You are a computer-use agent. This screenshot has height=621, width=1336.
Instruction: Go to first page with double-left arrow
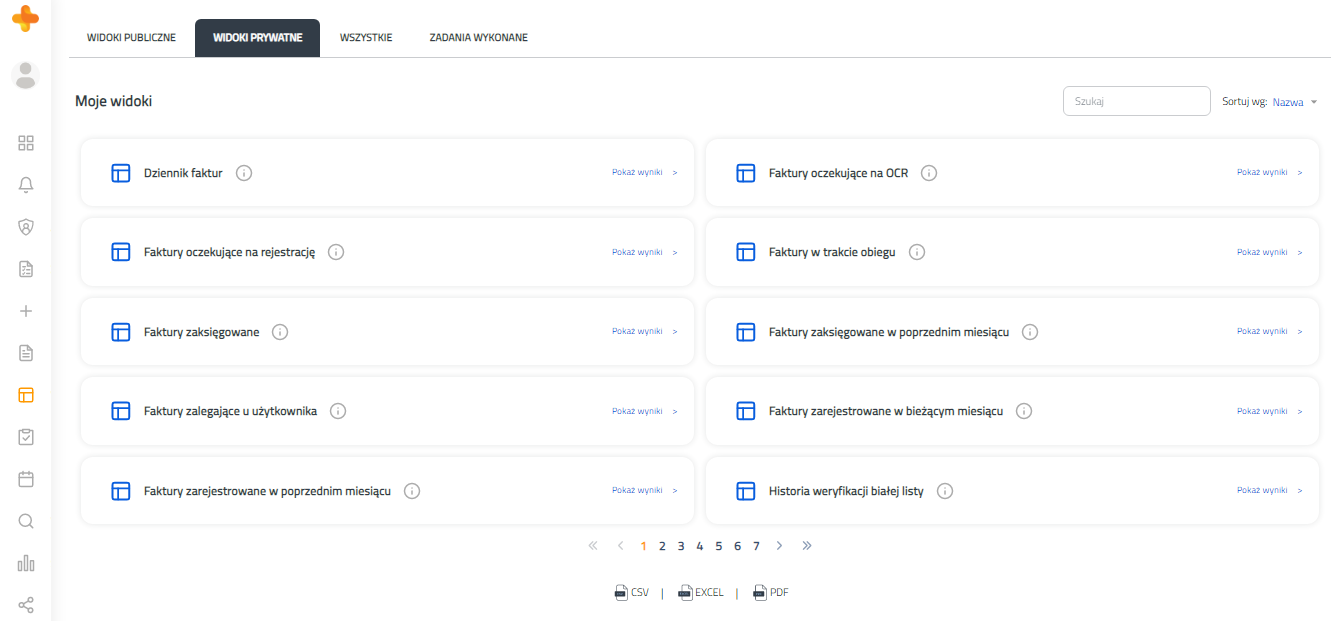(593, 546)
